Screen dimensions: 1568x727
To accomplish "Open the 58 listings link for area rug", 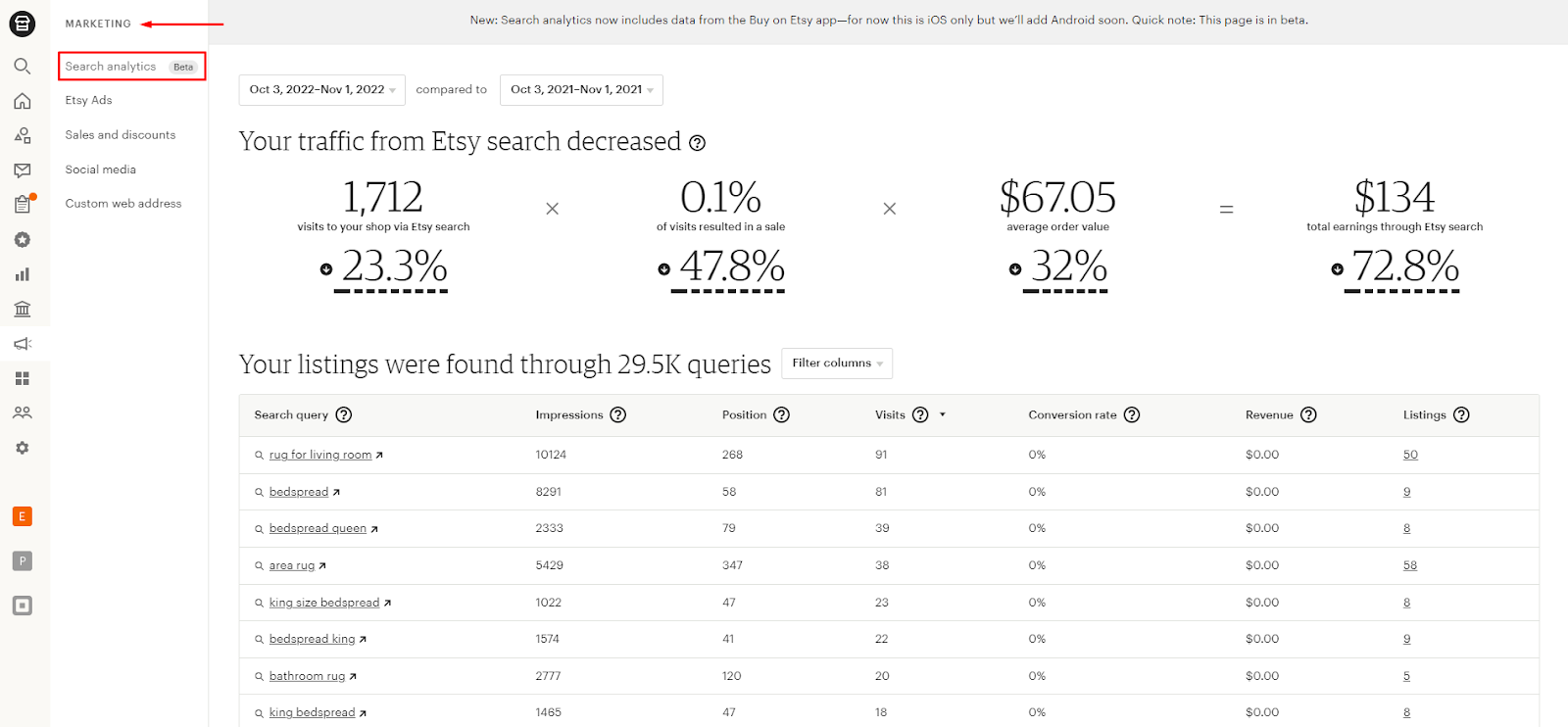I will (1409, 565).
